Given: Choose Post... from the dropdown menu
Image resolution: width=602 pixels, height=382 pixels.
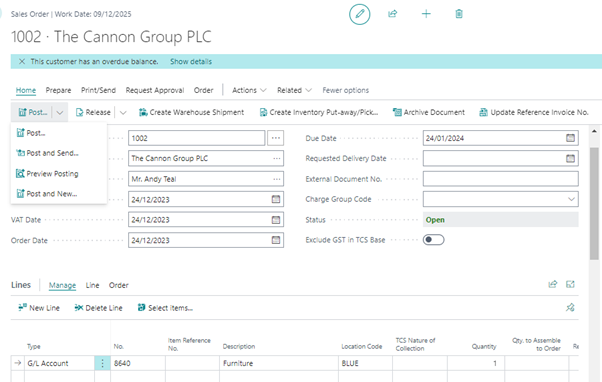Looking at the screenshot, I should point(58,133).
